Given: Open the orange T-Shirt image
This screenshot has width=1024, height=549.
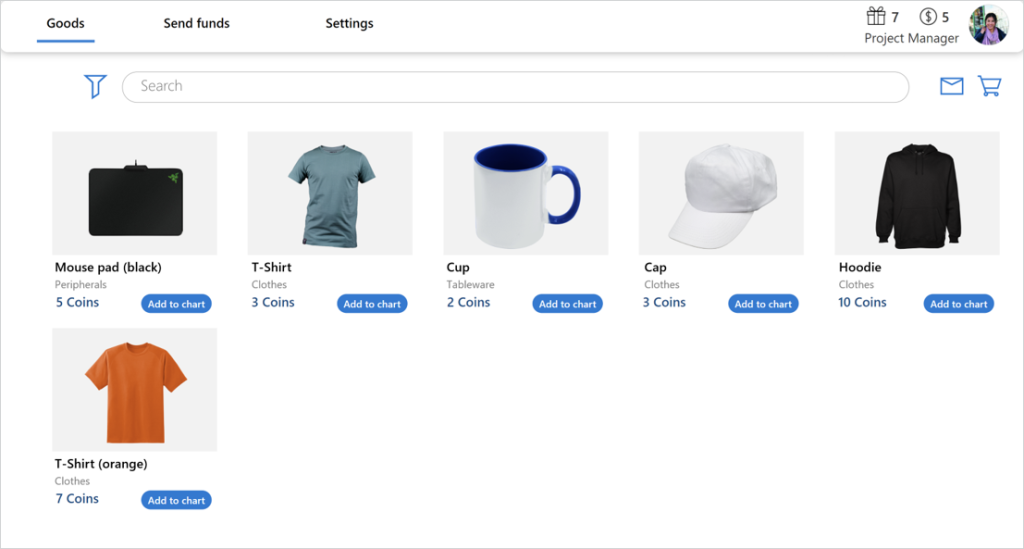Looking at the screenshot, I should (135, 390).
